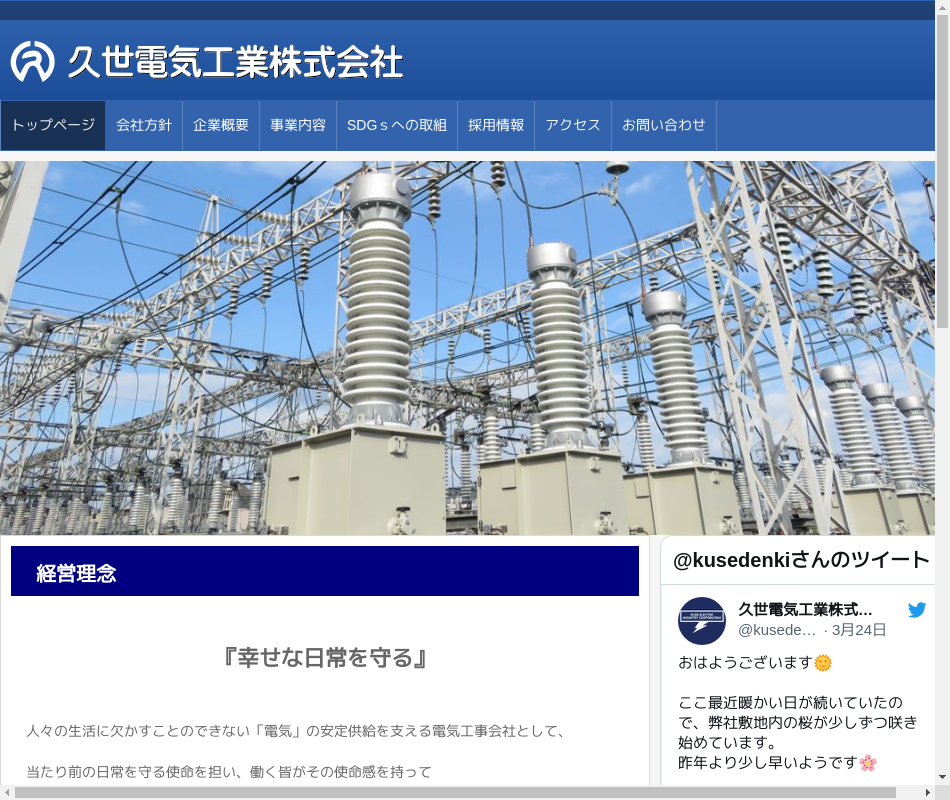The width and height of the screenshot is (950, 800).
Task: Click the horizontal scrollbar right arrow
Action: (928, 793)
